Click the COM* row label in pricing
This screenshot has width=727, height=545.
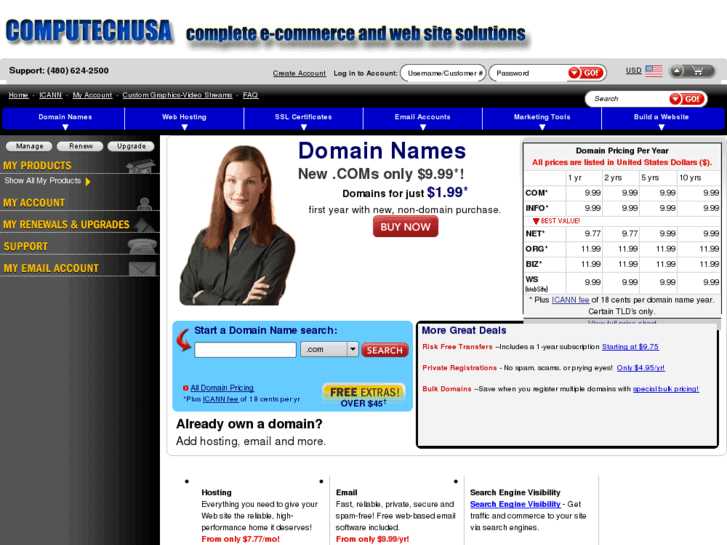536,193
